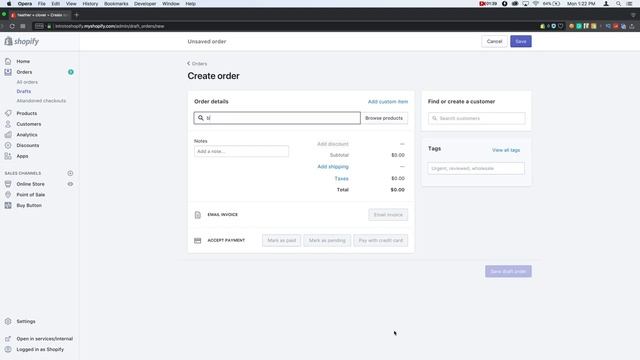This screenshot has width=640, height=360.
Task: Click View all tags link
Action: click(506, 150)
